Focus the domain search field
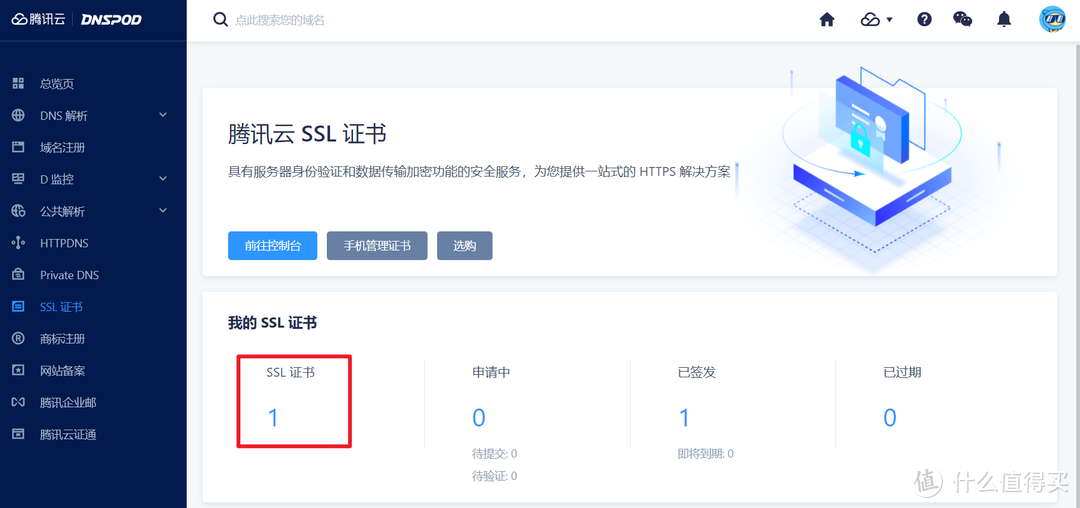The image size is (1080, 508). 279,20
